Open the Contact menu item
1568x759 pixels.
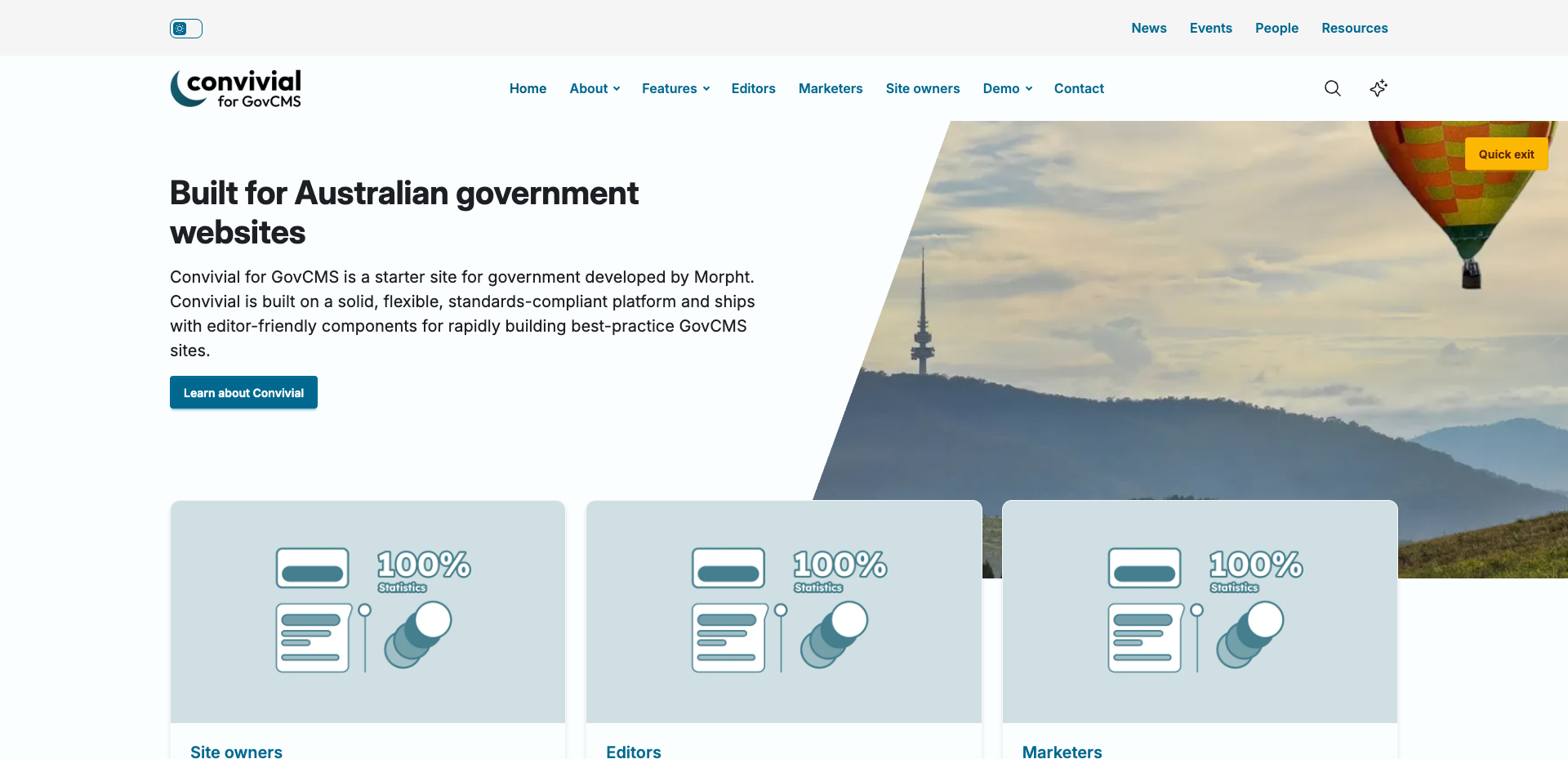tap(1079, 88)
